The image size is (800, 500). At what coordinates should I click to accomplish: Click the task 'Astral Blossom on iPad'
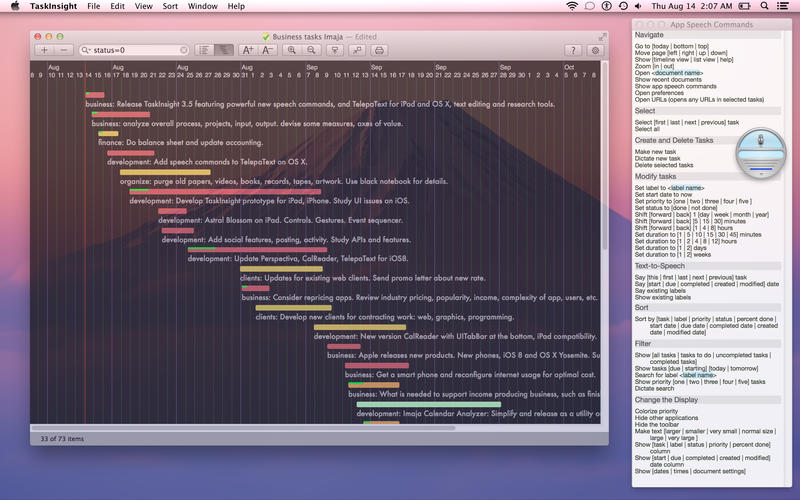(281, 220)
